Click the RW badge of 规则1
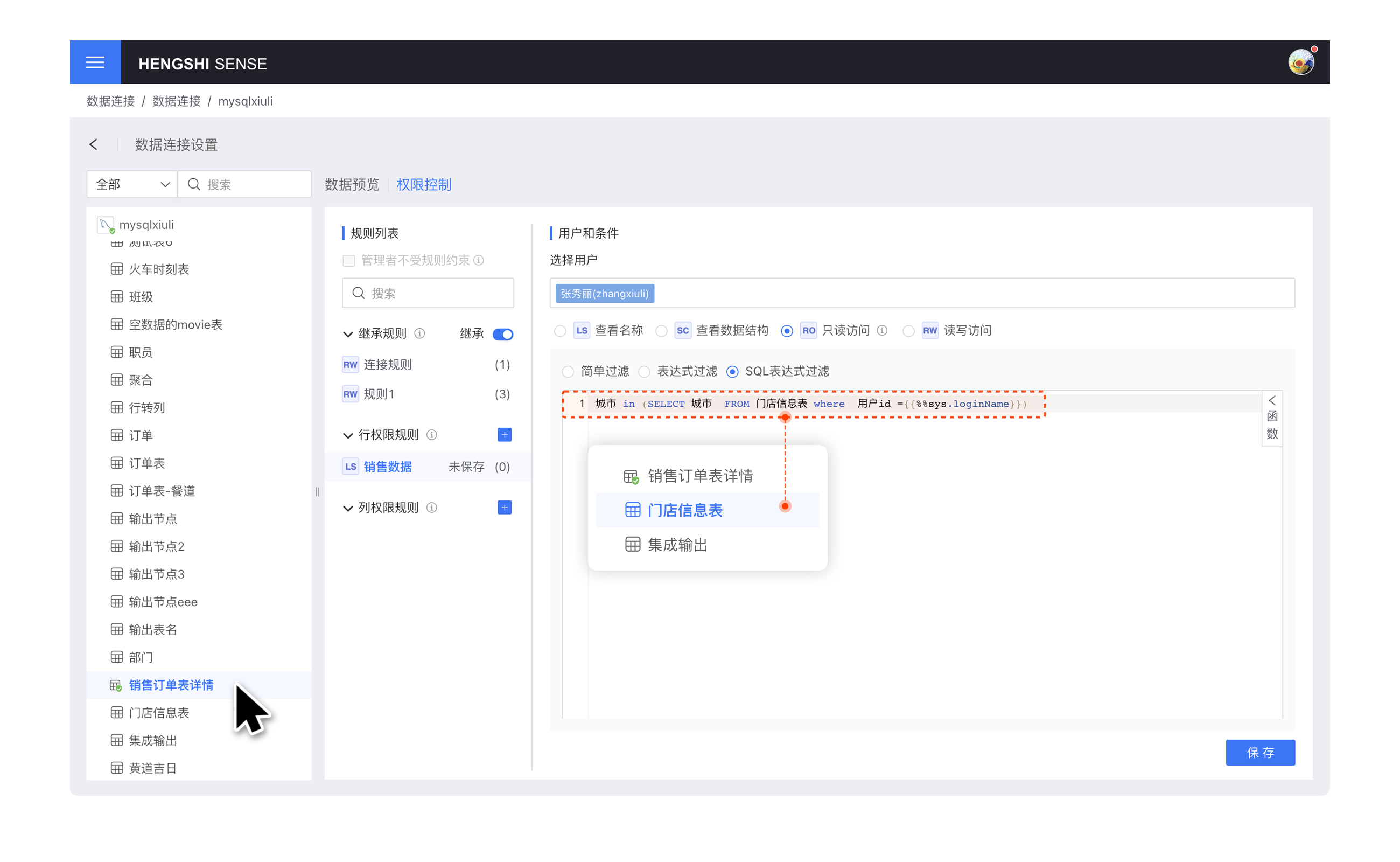 click(350, 394)
